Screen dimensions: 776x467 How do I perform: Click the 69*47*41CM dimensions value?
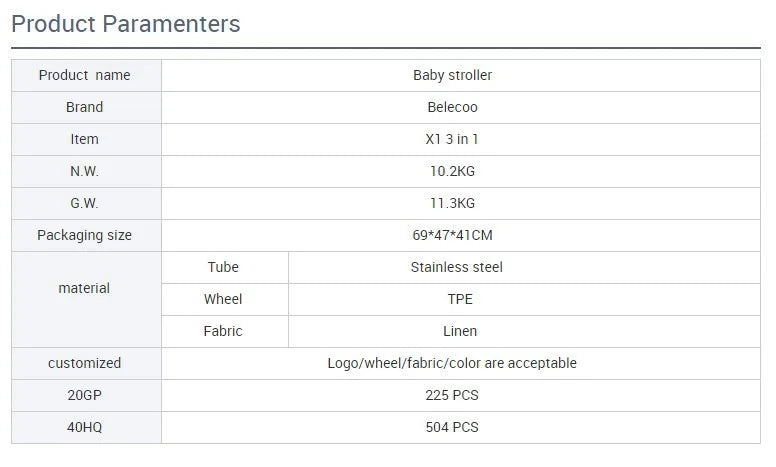(x=452, y=235)
